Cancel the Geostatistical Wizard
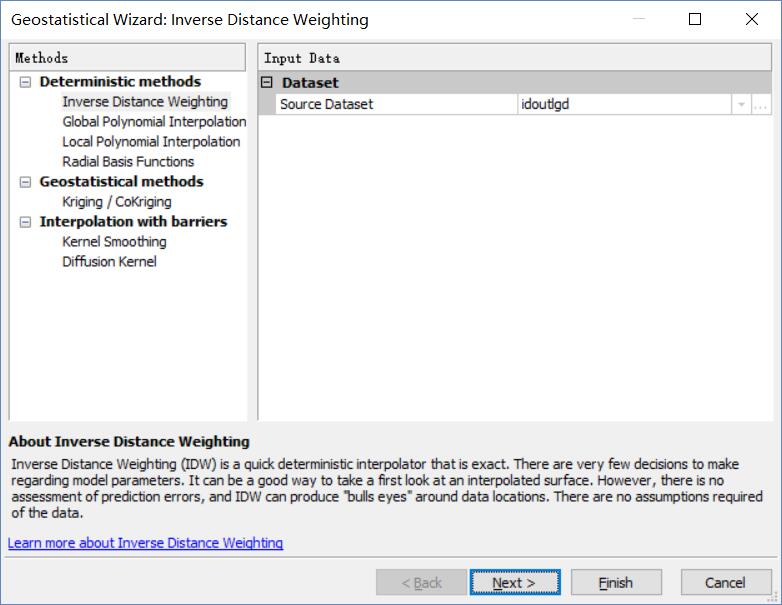The image size is (782, 605). tap(726, 582)
